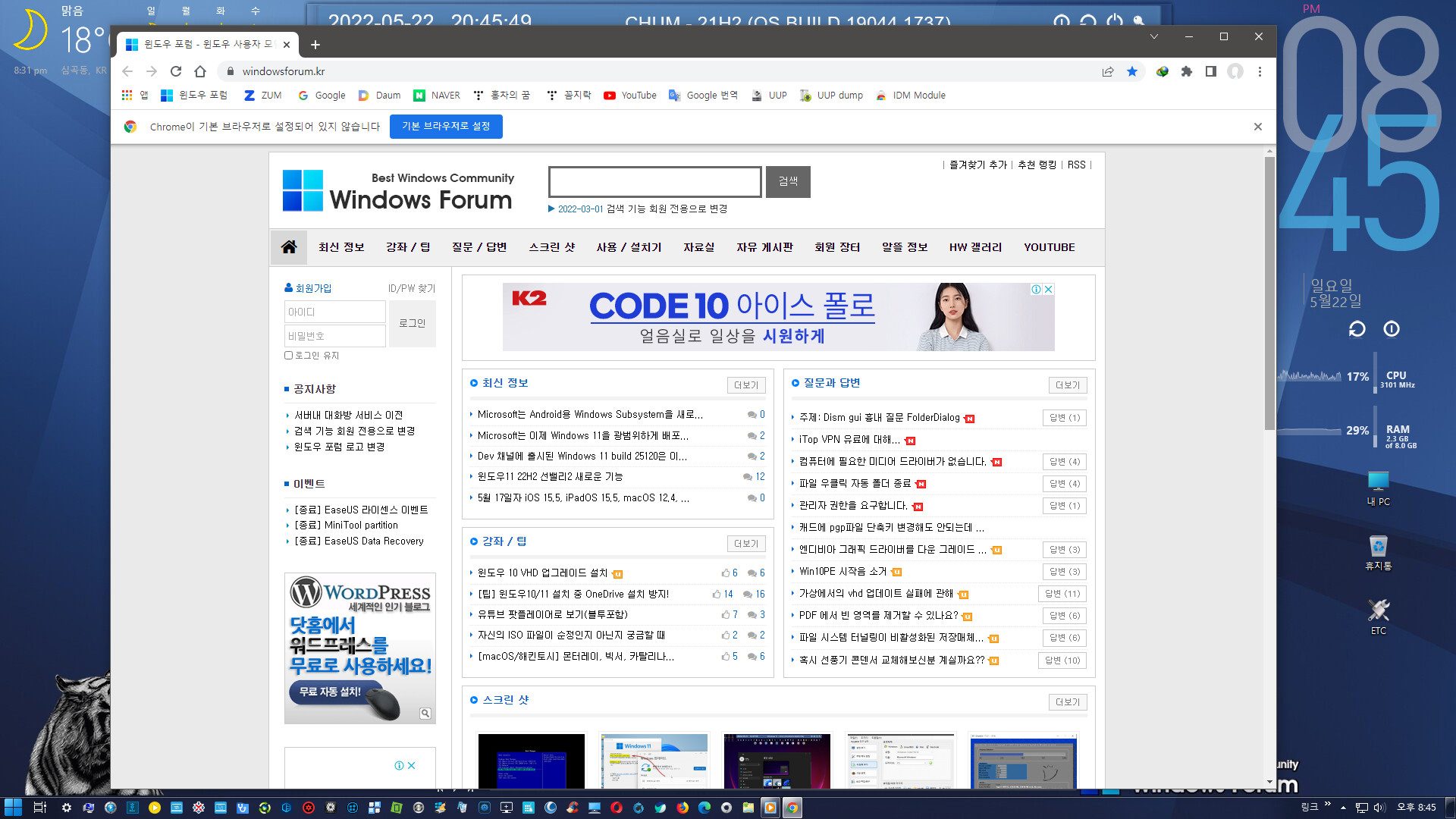
Task: Click the 아이디 input field
Action: (x=335, y=312)
